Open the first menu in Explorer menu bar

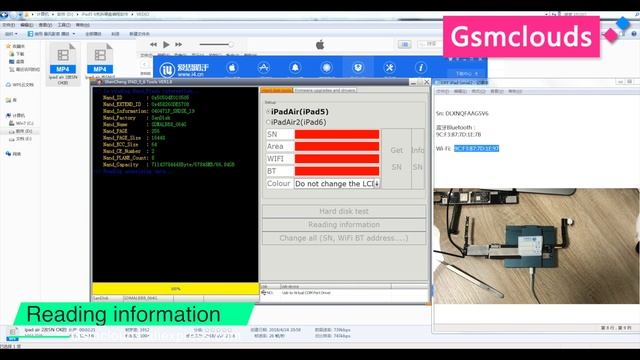click(8, 25)
